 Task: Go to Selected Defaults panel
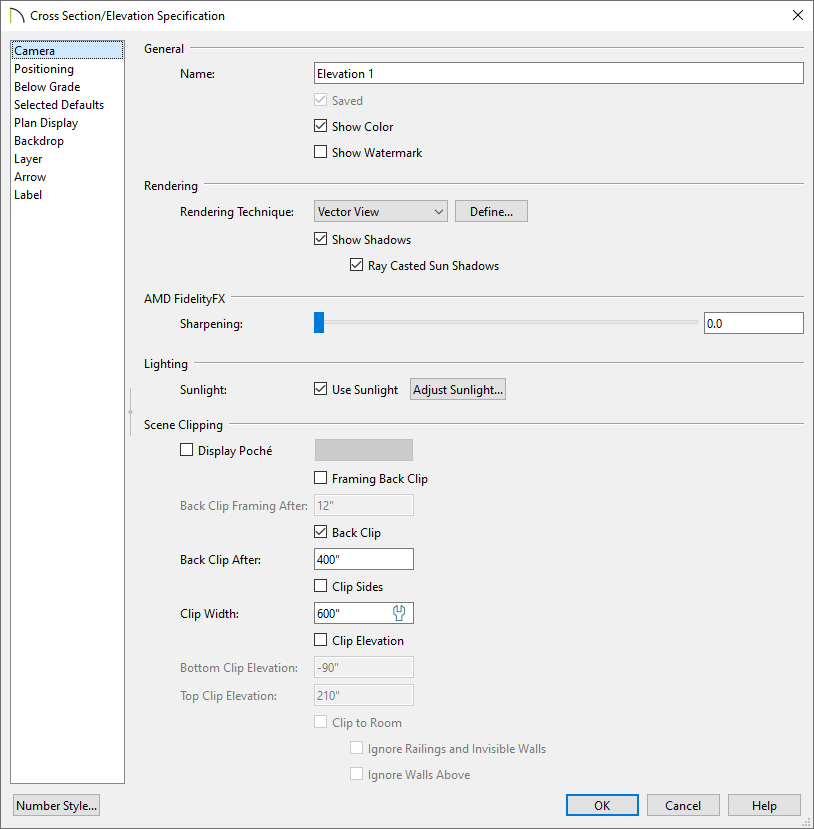tap(67, 105)
